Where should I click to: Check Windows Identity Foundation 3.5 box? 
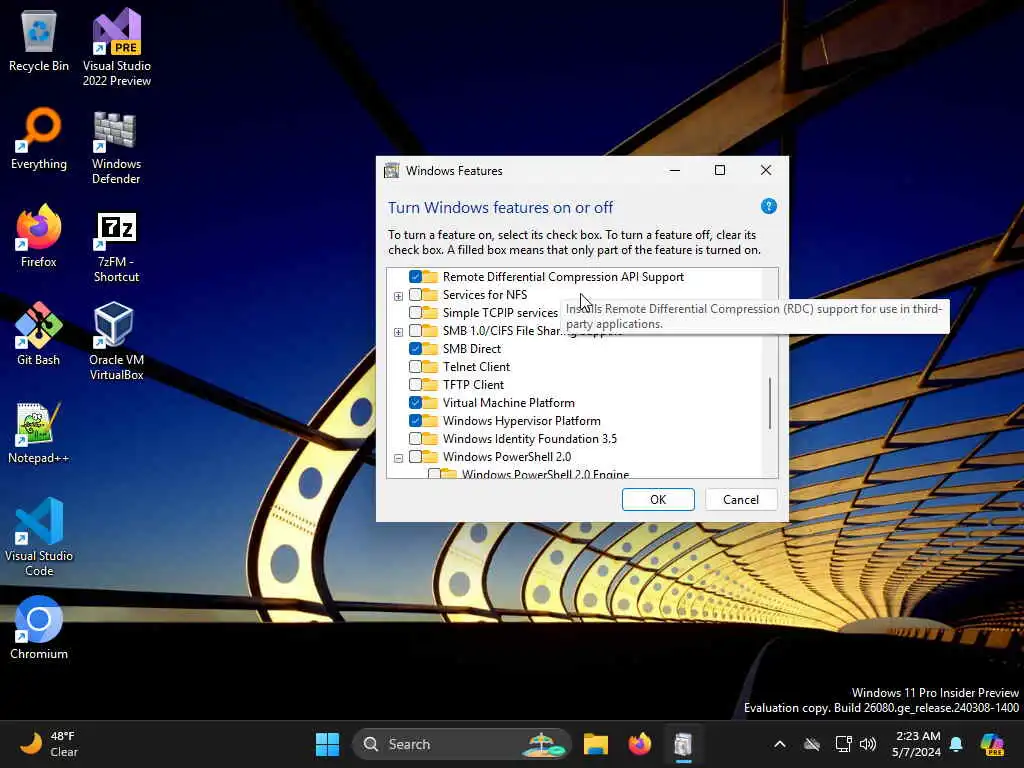[x=415, y=438]
